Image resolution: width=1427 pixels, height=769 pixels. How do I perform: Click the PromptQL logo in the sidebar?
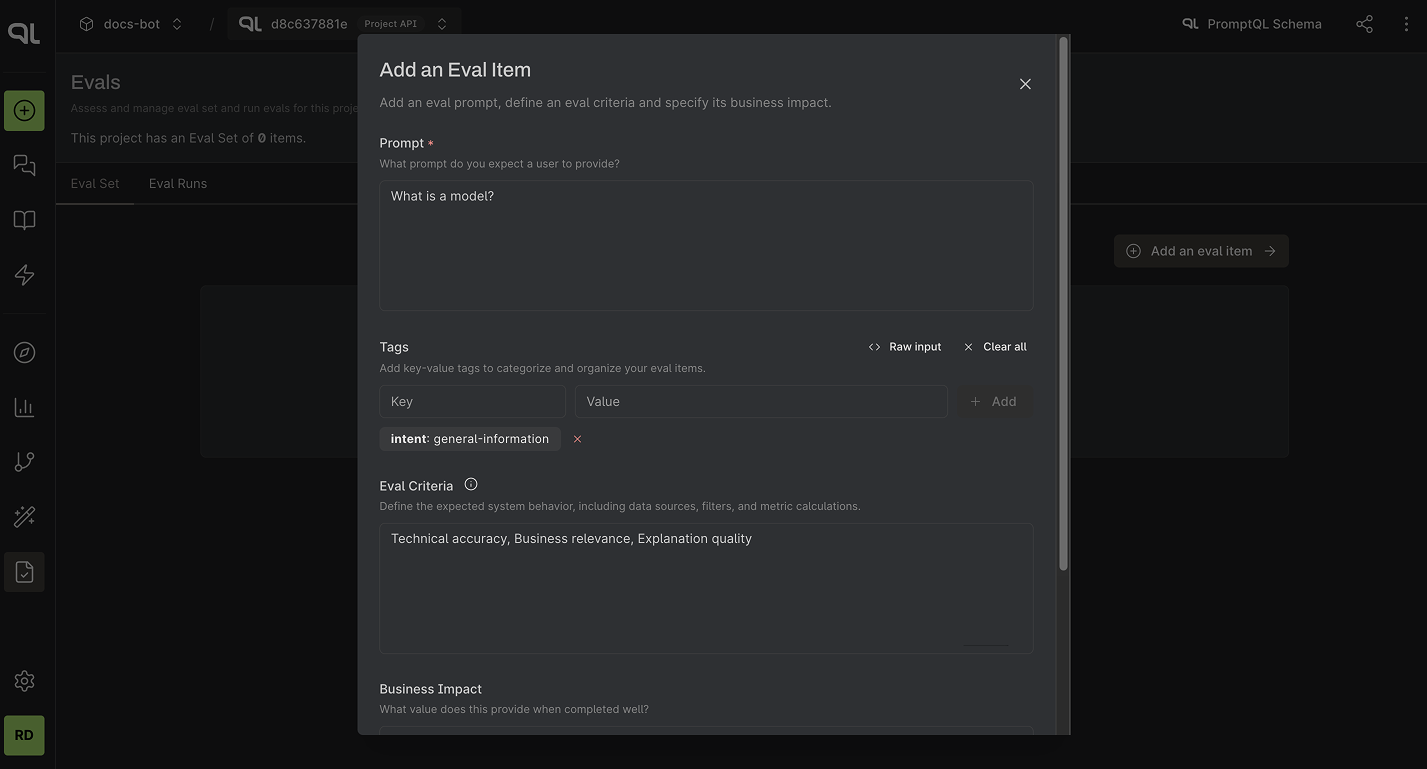[24, 32]
